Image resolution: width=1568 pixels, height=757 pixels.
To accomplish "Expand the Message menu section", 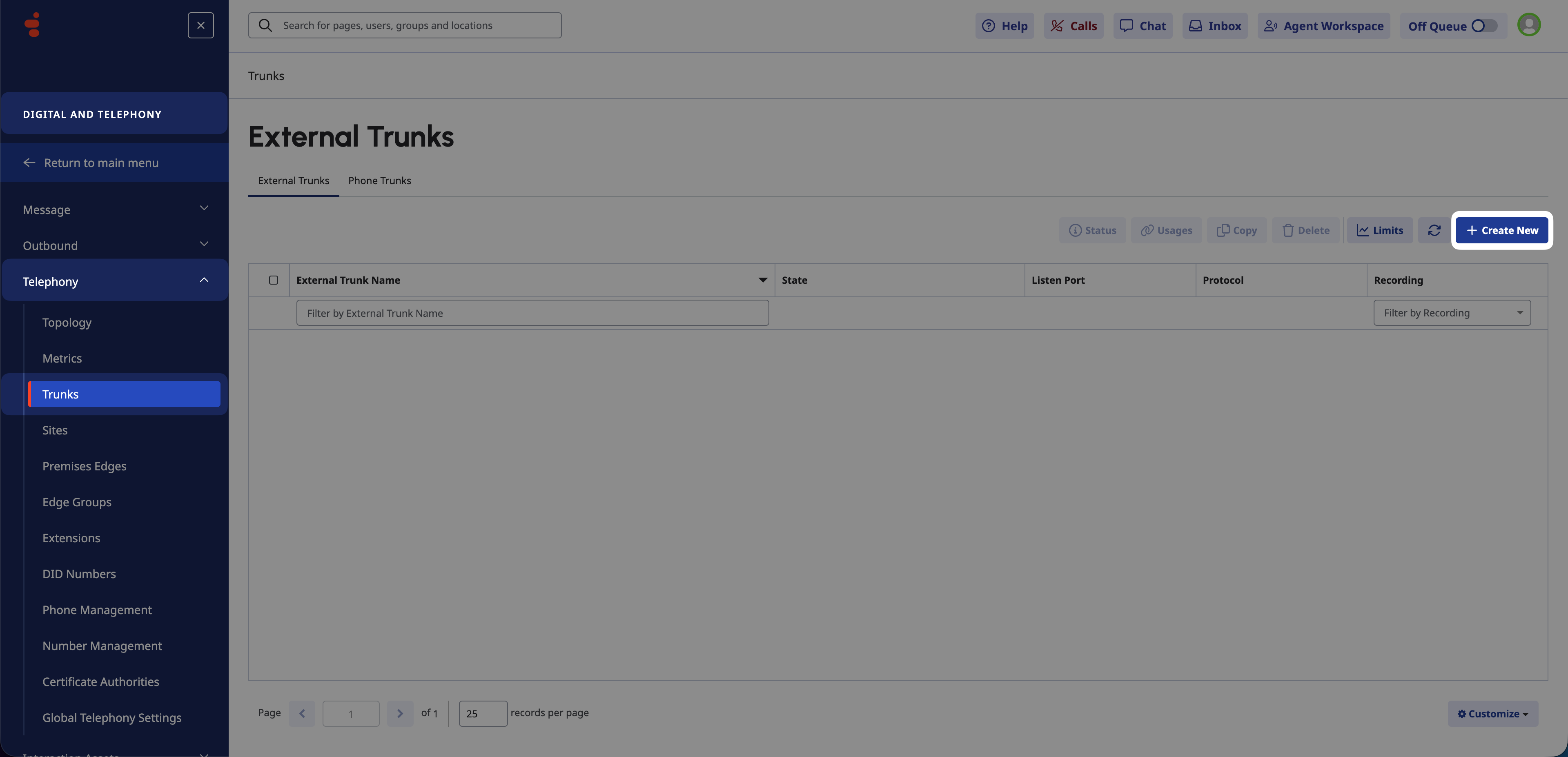I will coord(114,210).
